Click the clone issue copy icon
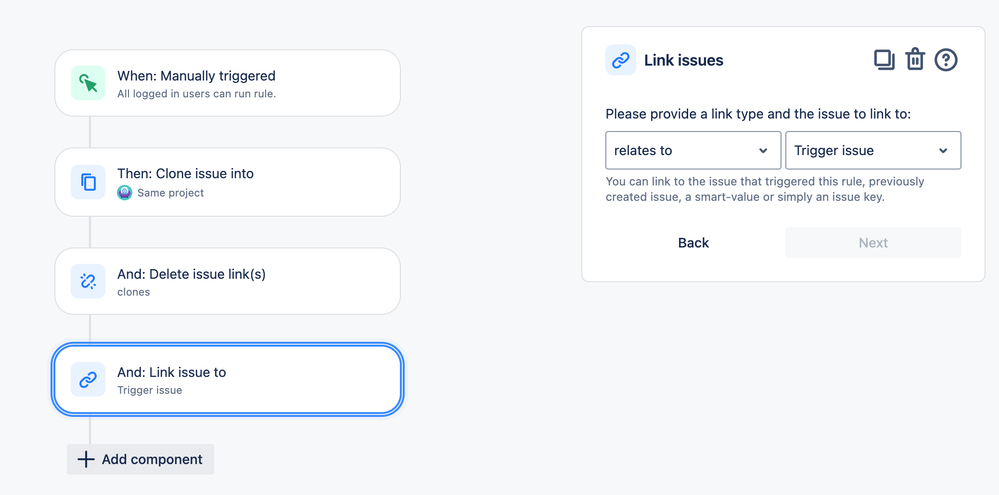Image resolution: width=999 pixels, height=495 pixels. pos(88,182)
